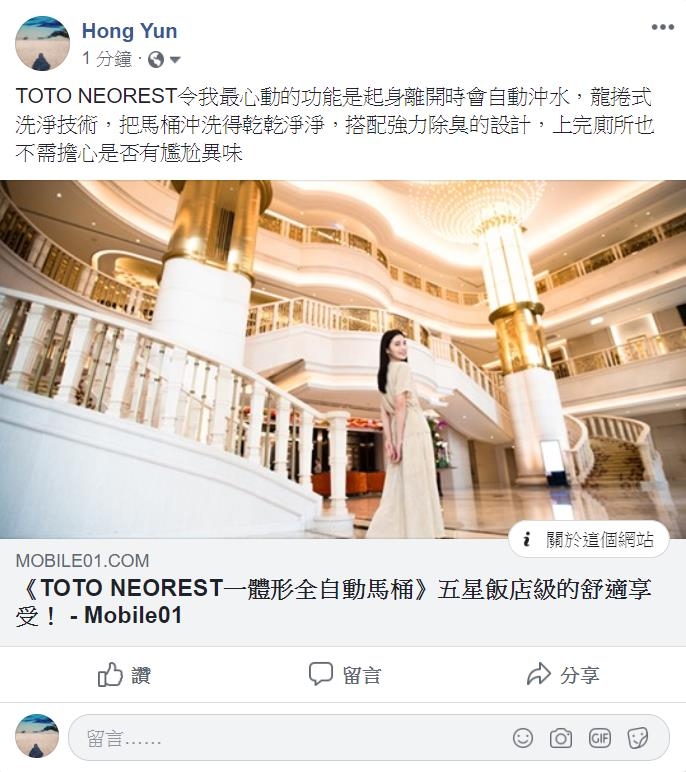686x772 pixels.
Task: Add a GIF using the GIF icon
Action: (x=599, y=738)
